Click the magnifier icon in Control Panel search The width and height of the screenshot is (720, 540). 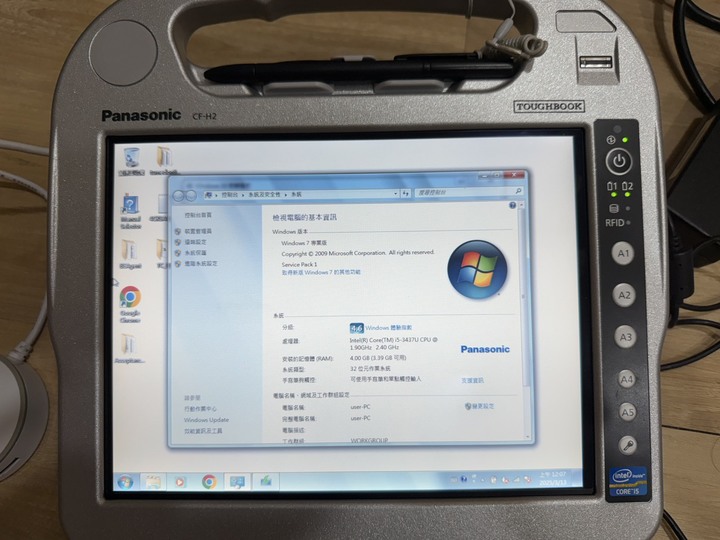pos(518,191)
